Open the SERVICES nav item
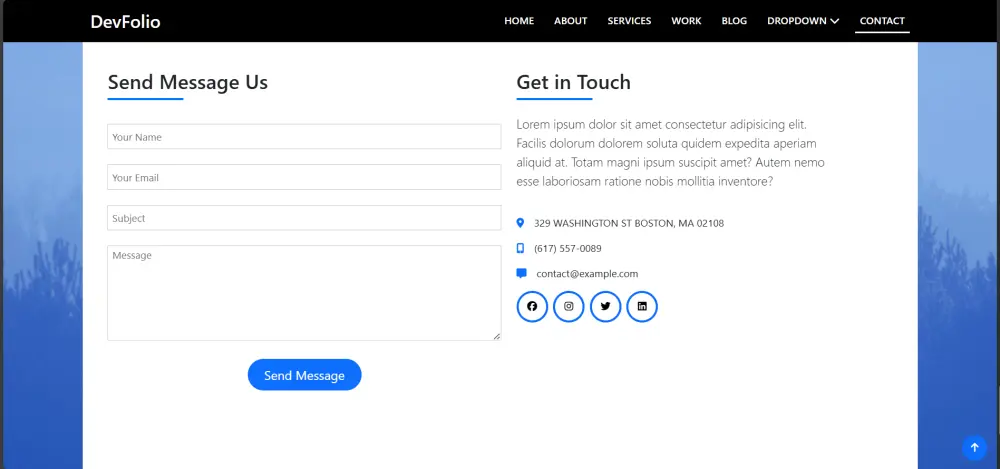This screenshot has height=469, width=1000. (629, 21)
